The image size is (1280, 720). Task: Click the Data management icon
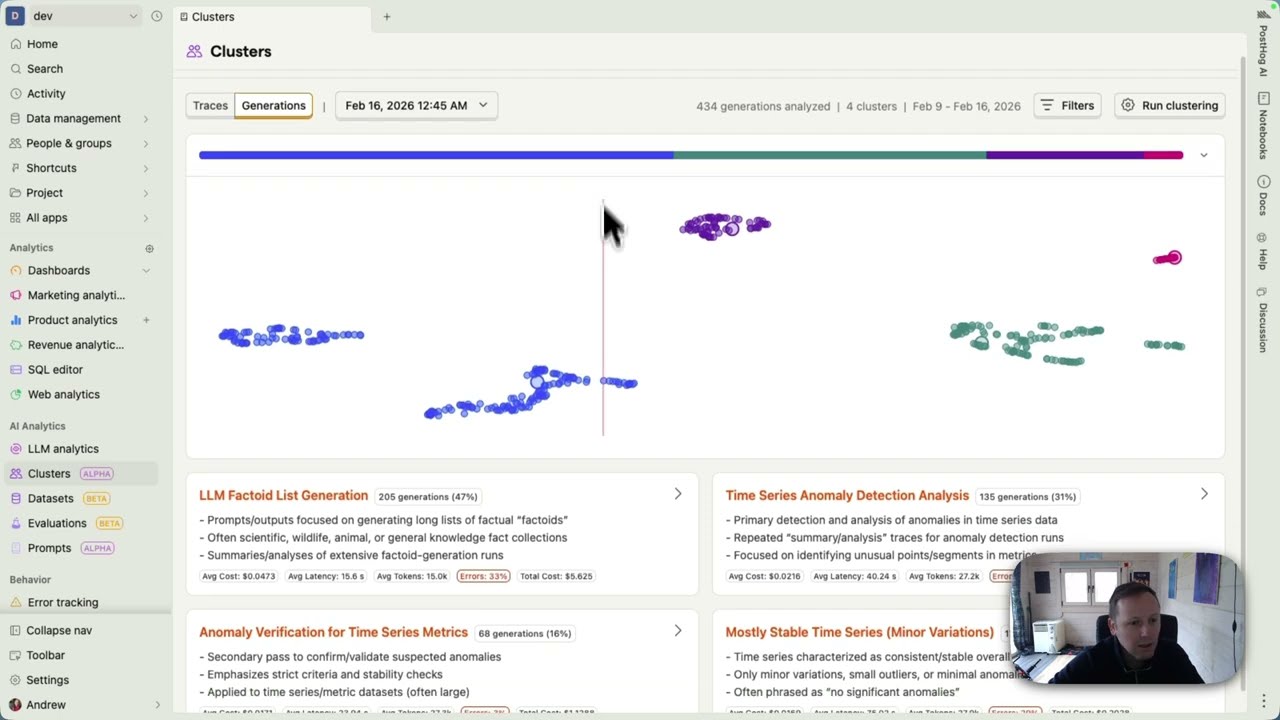[16, 118]
